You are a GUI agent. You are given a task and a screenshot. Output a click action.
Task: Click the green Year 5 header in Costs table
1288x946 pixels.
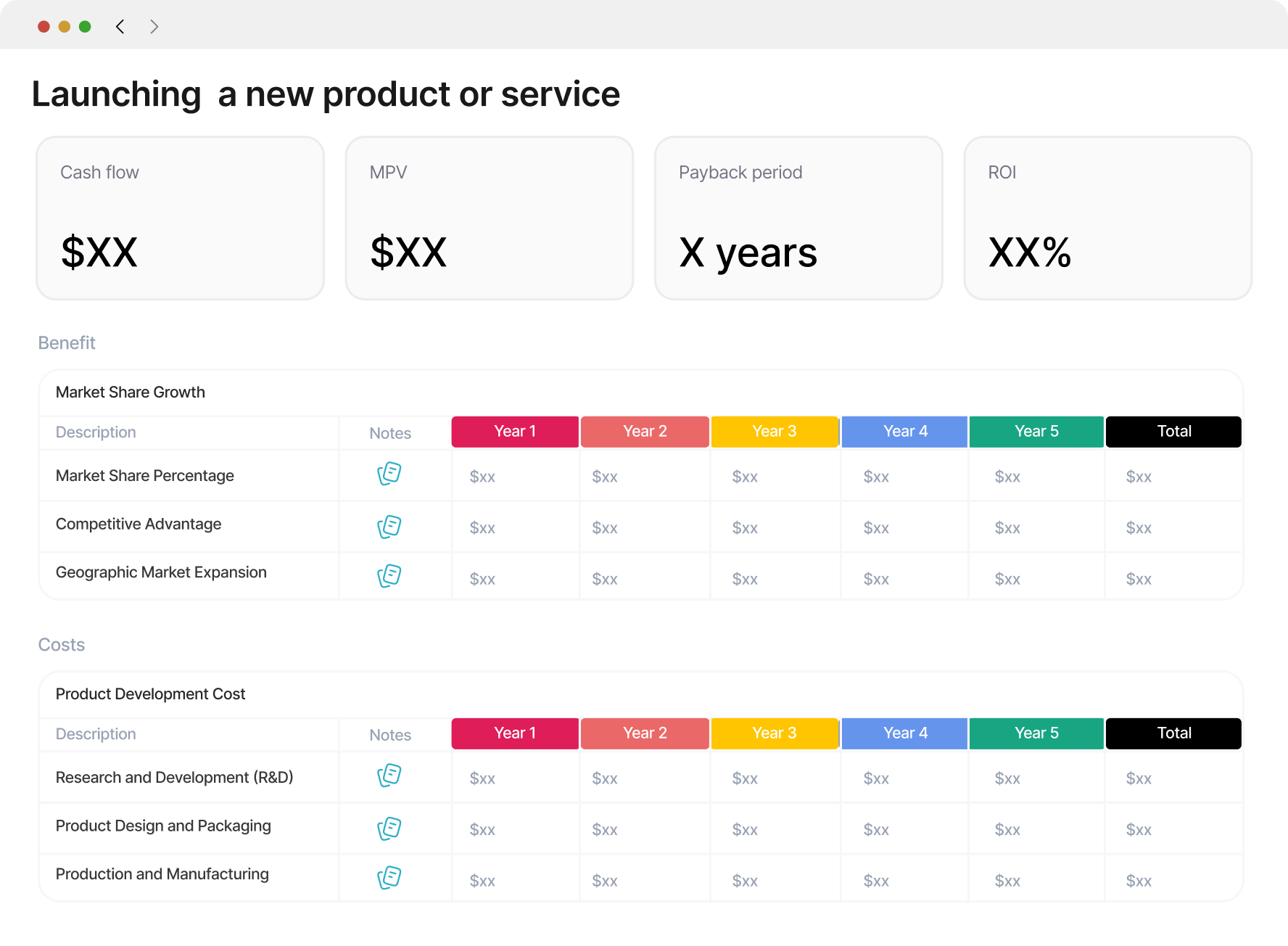click(x=1036, y=733)
